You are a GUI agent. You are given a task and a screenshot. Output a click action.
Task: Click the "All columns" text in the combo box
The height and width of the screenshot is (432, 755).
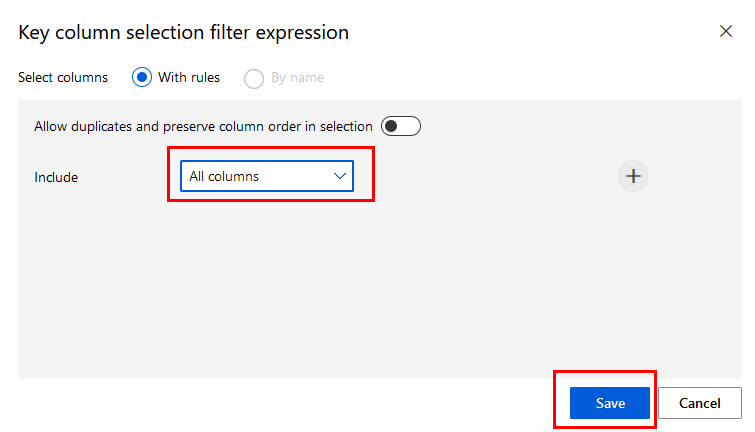224,176
